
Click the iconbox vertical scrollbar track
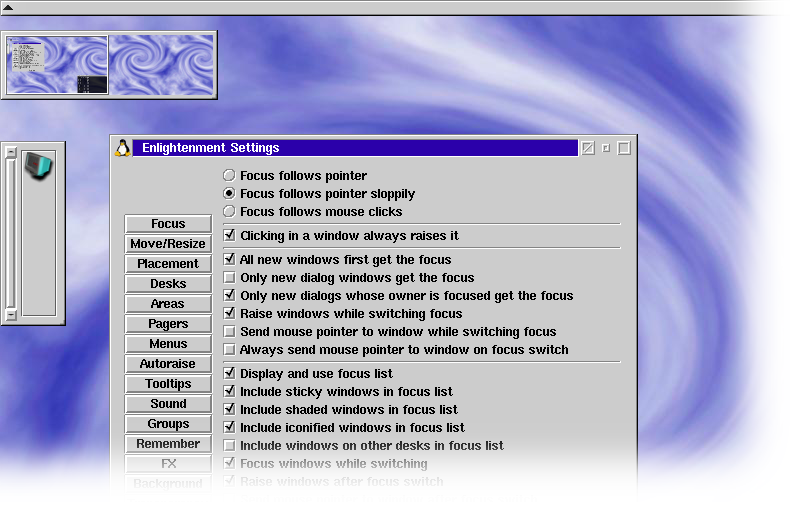click(x=11, y=233)
